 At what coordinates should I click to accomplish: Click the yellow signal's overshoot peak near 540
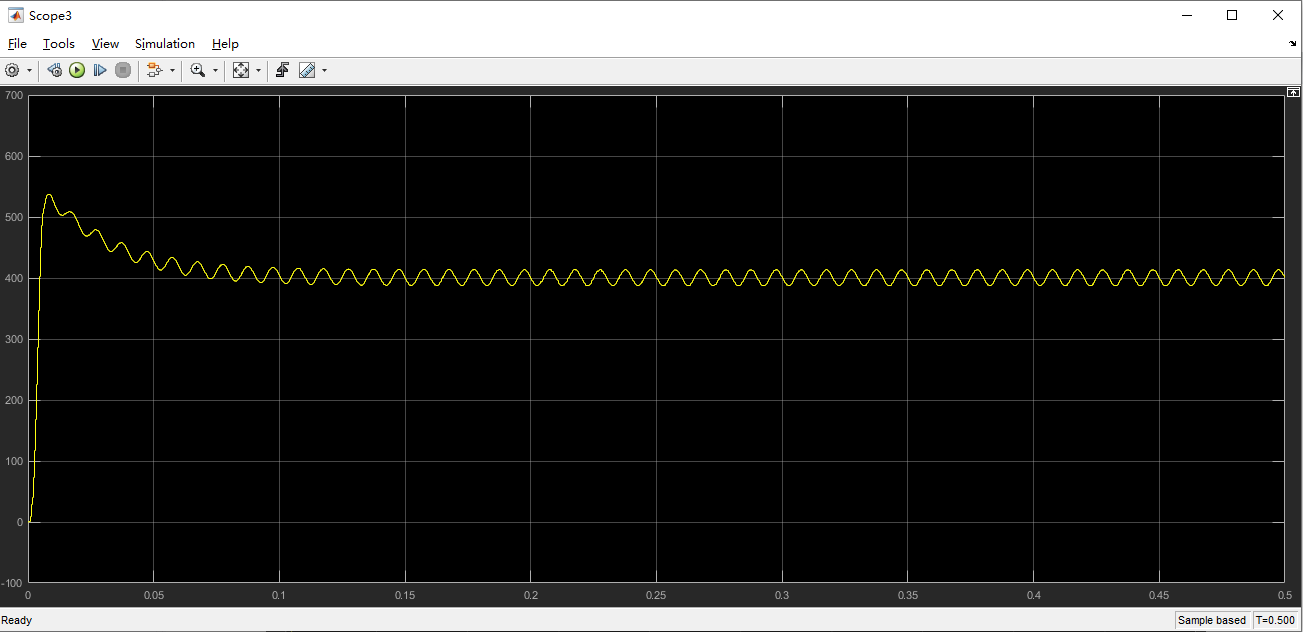(49, 194)
